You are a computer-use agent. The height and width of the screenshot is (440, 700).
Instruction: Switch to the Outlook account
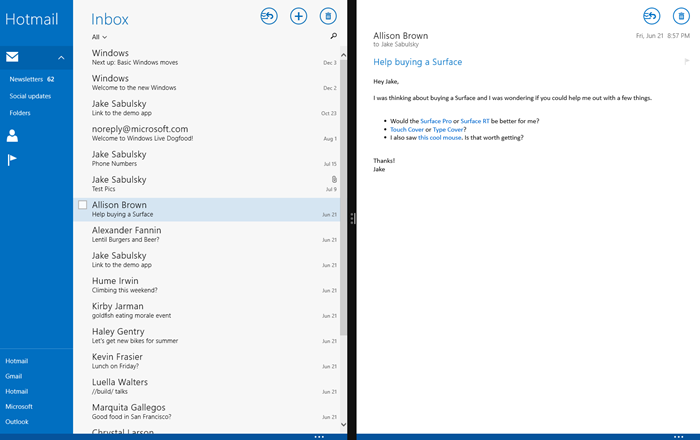[x=17, y=422]
